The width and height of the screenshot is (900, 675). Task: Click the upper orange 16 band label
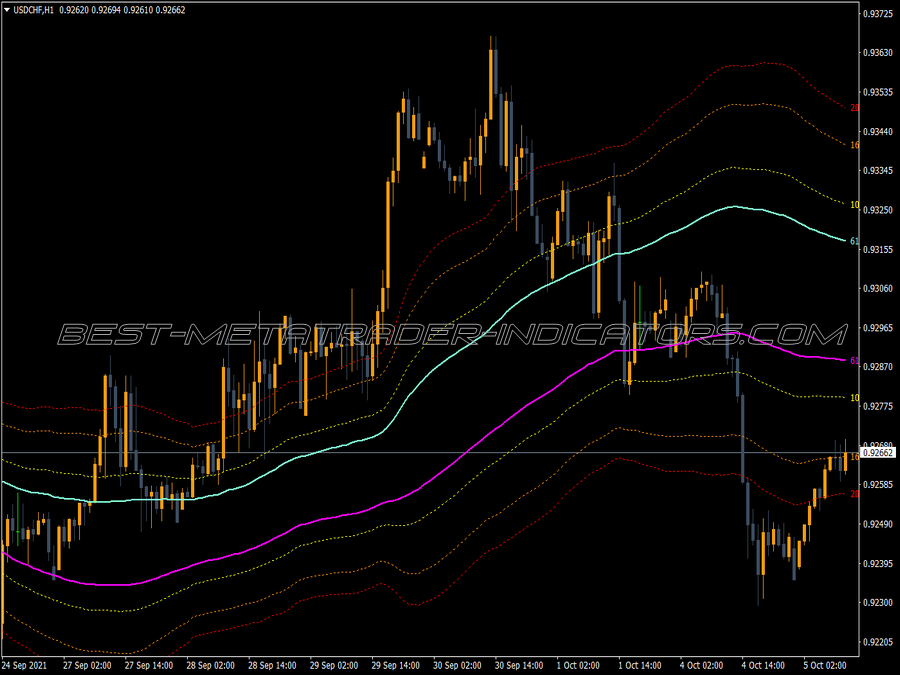coord(854,145)
